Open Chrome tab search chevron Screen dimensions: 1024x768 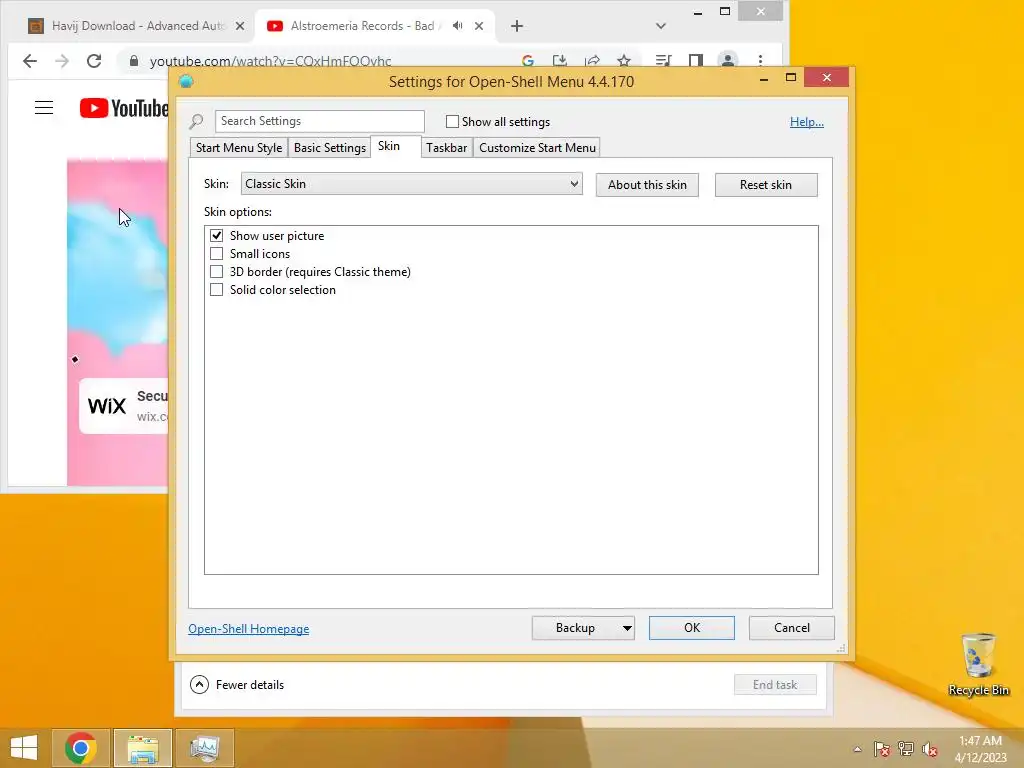coord(661,26)
